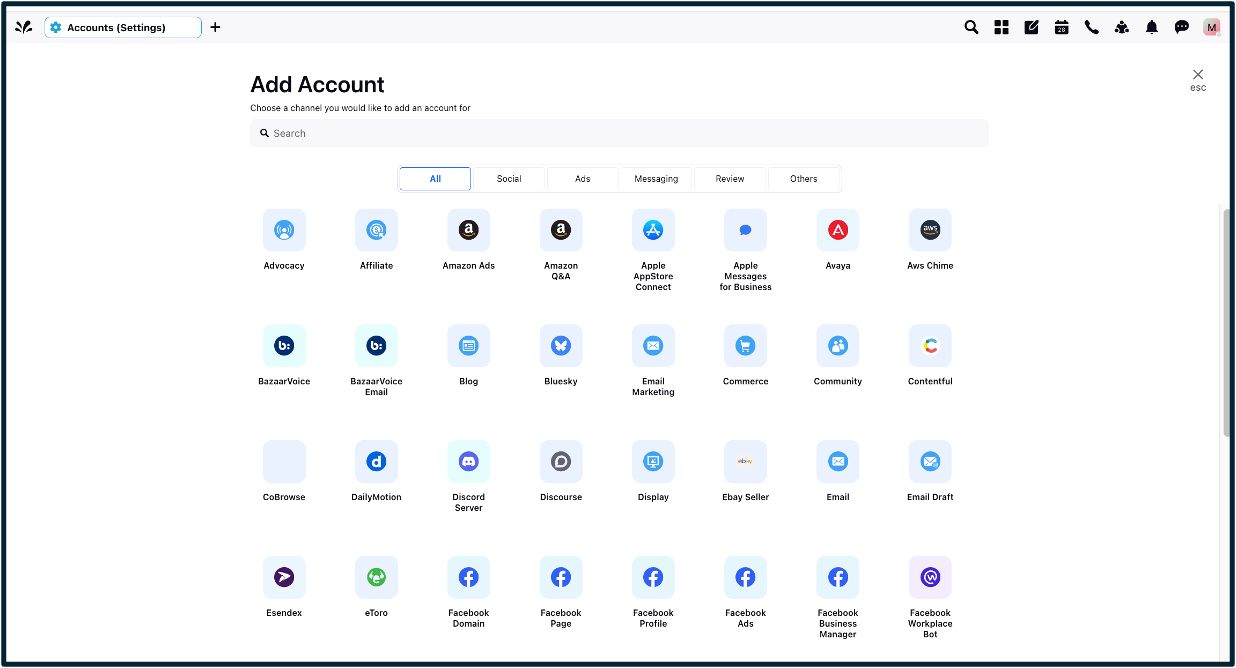1236x668 pixels.
Task: Open the chat messages icon
Action: pos(1181,27)
